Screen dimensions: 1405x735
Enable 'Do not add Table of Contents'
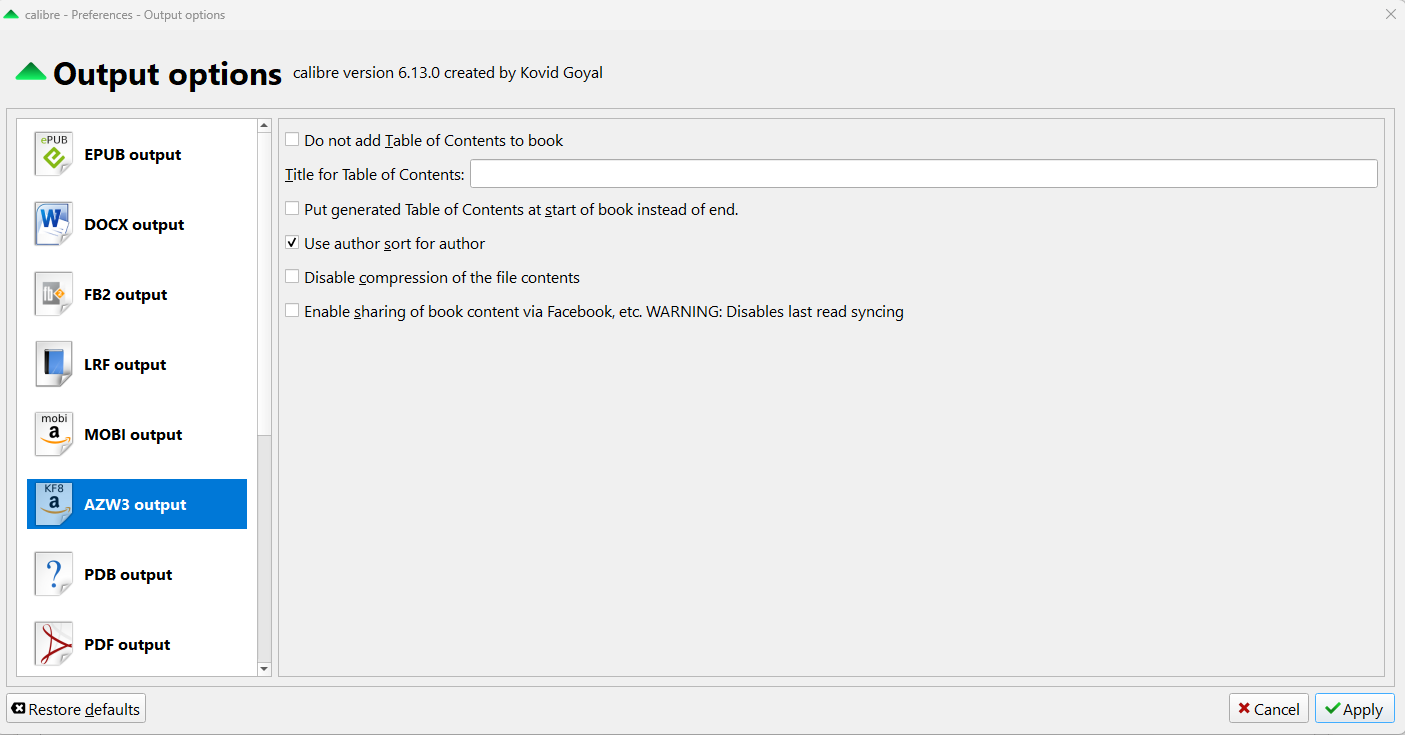pyautogui.click(x=292, y=140)
